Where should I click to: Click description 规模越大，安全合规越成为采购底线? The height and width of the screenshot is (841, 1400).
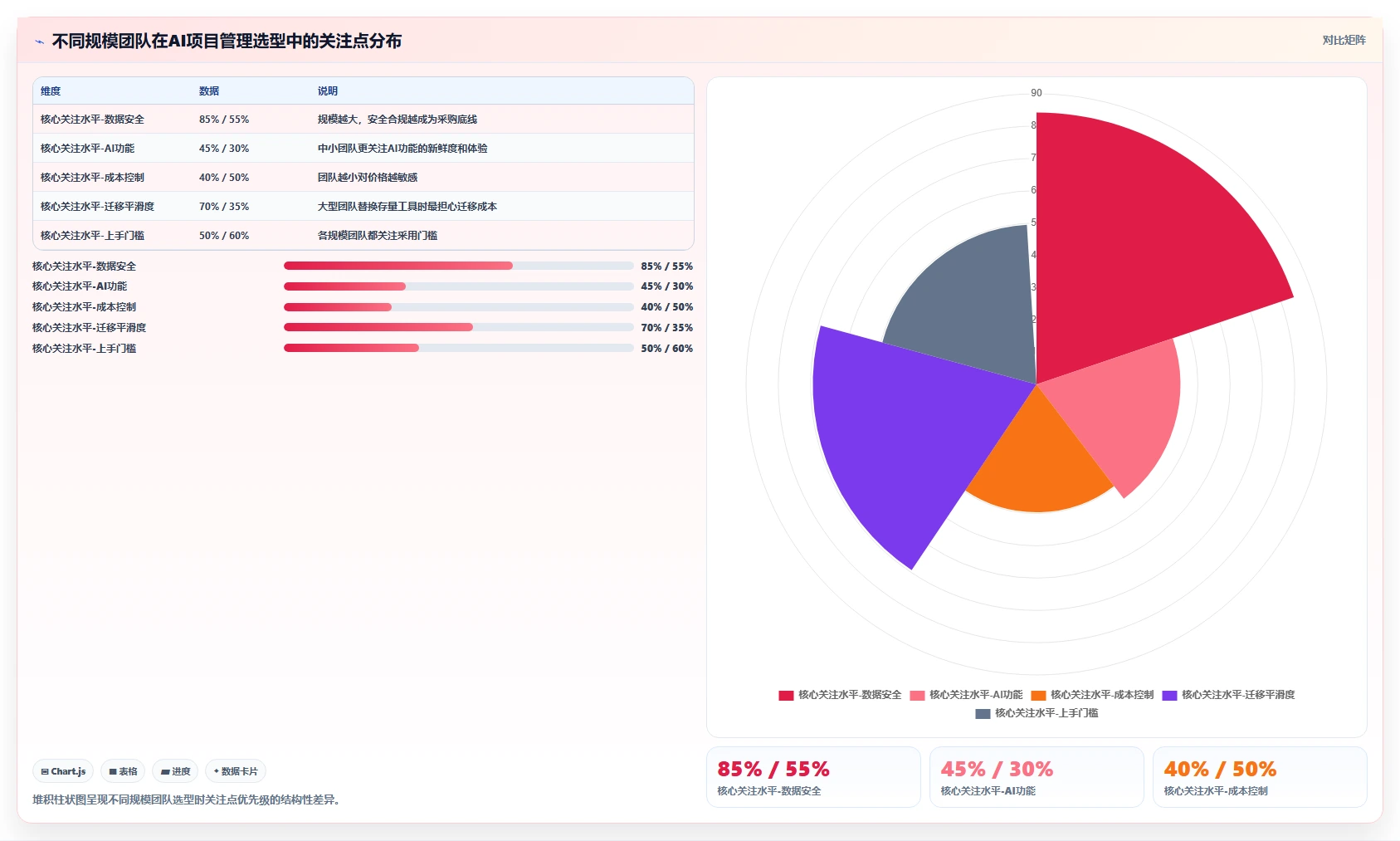tap(398, 120)
